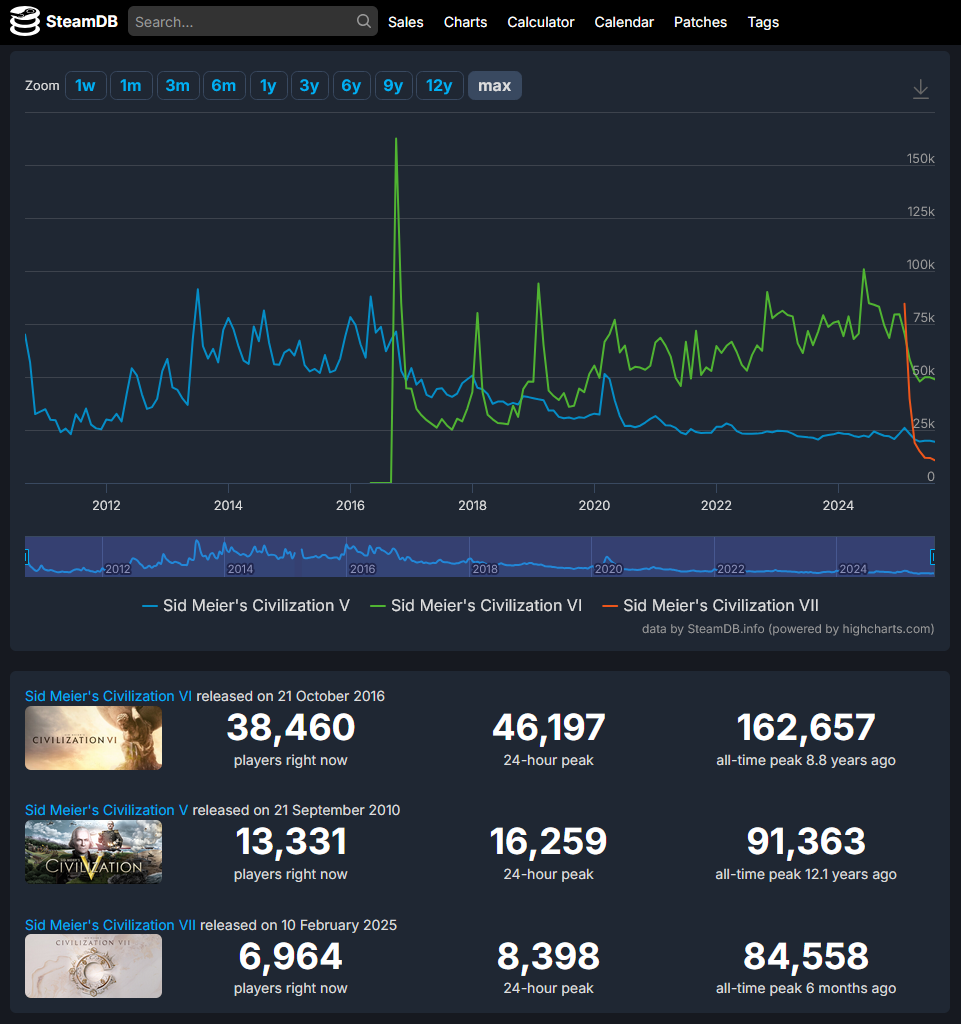Toggle Civilization VII series in legend
This screenshot has height=1024, width=961.
click(x=710, y=605)
